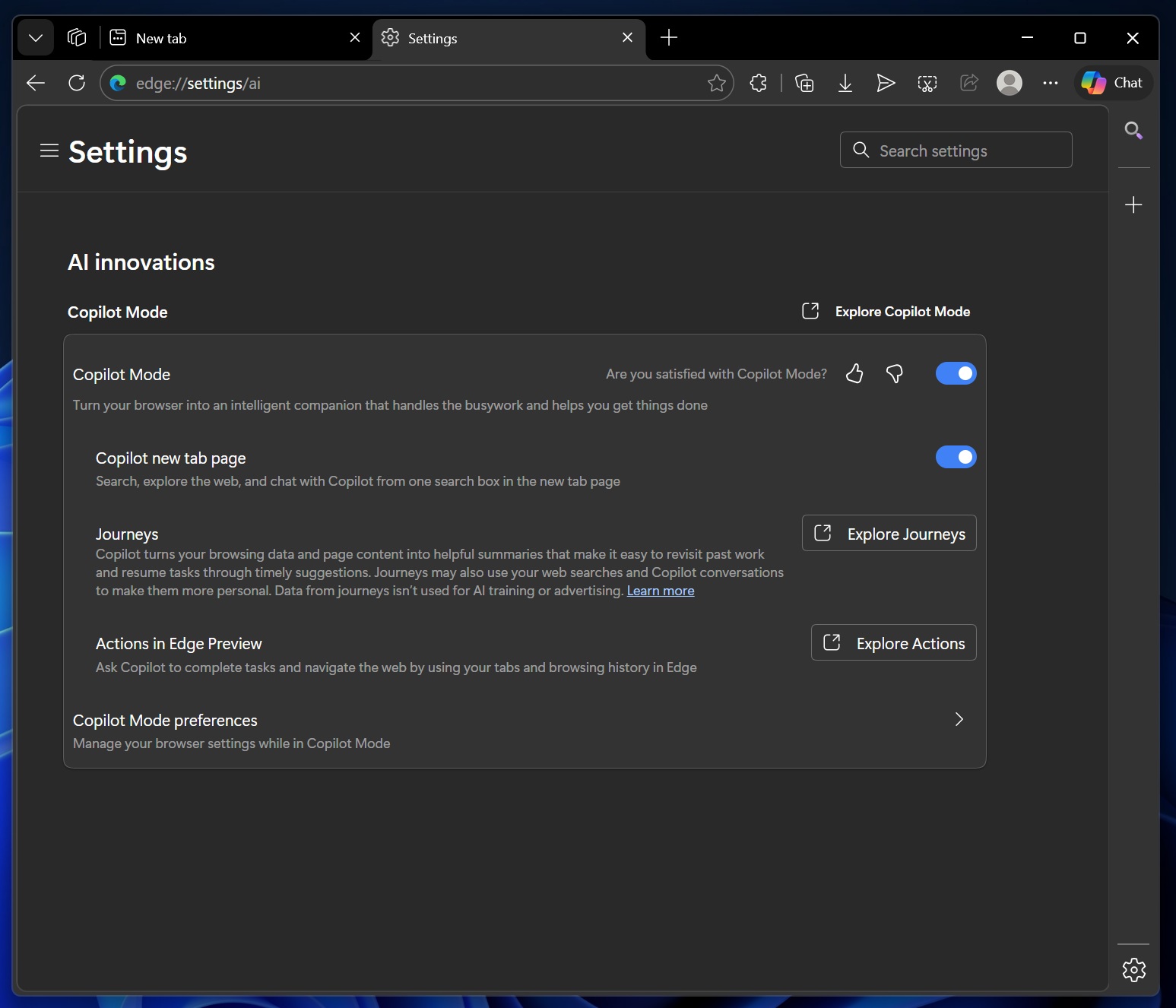Open the Downloads pane
This screenshot has width=1176, height=1008.
pyautogui.click(x=845, y=83)
